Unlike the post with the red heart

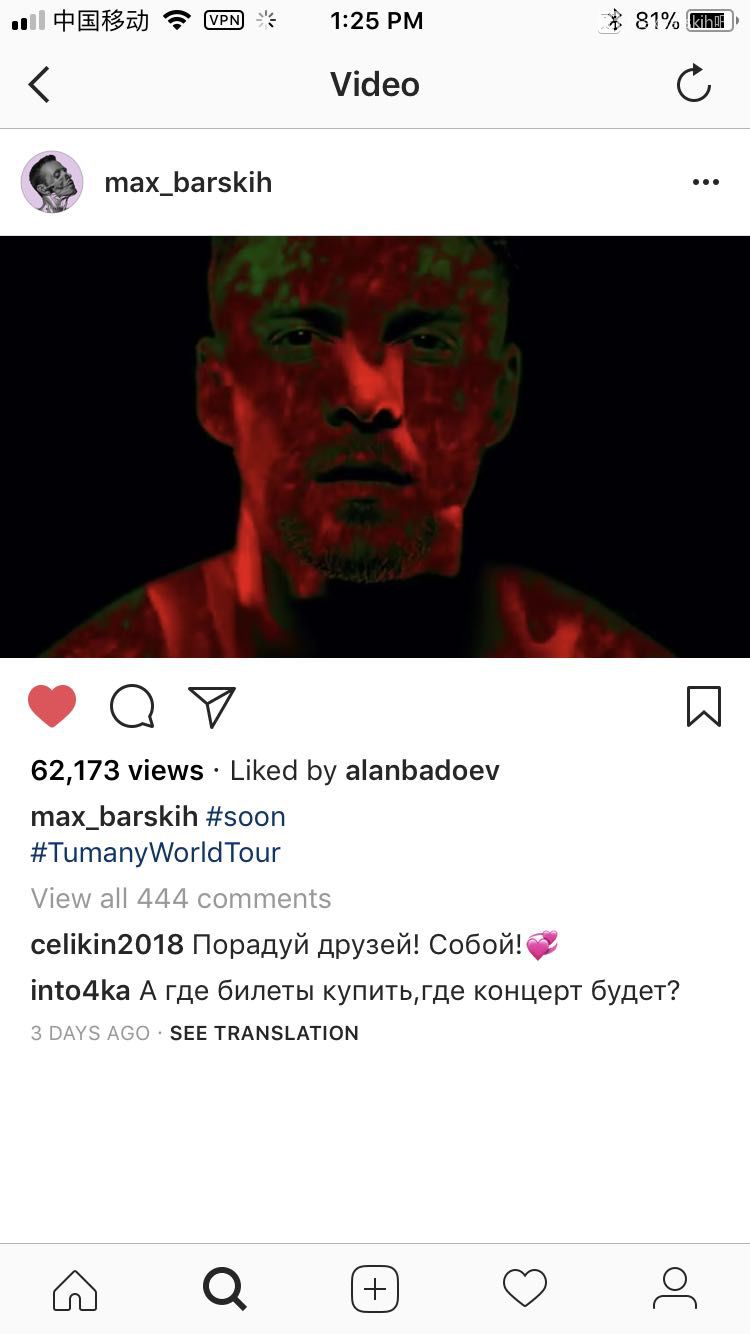(52, 706)
